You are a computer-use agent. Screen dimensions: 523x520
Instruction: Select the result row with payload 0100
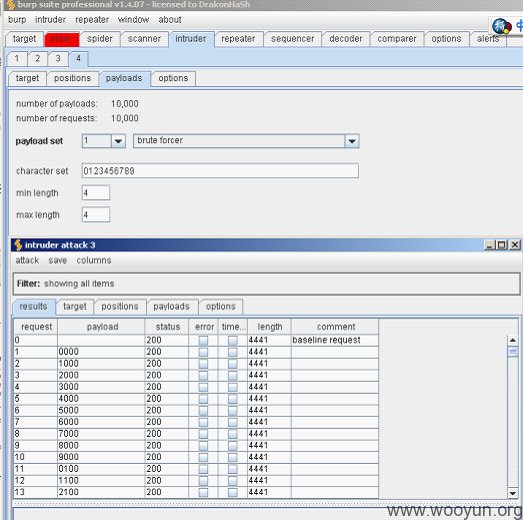coord(196,469)
